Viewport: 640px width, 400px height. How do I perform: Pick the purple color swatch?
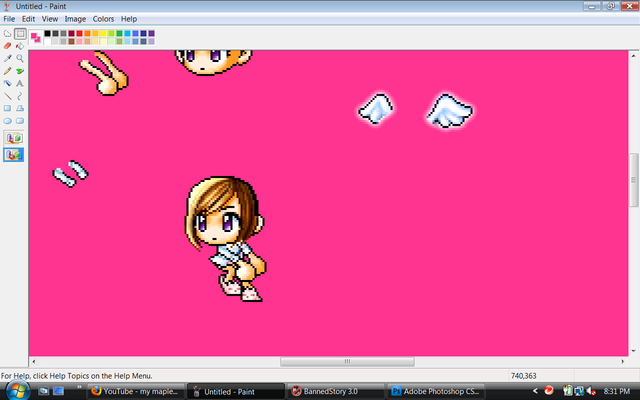coord(151,33)
